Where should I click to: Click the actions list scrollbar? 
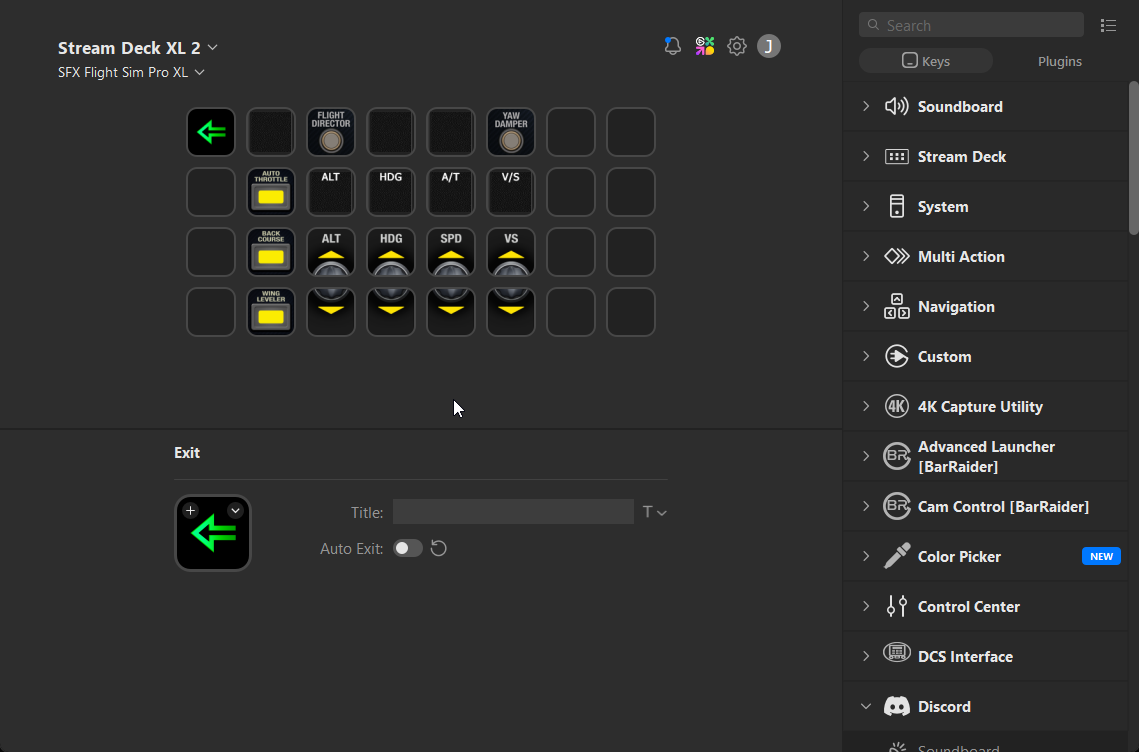click(1133, 160)
